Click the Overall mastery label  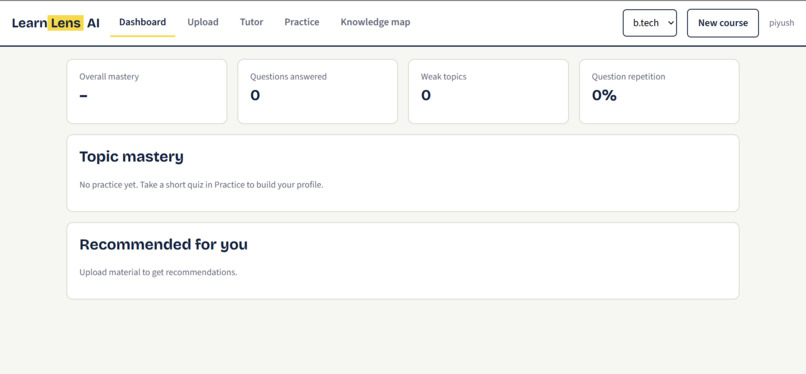(x=109, y=77)
